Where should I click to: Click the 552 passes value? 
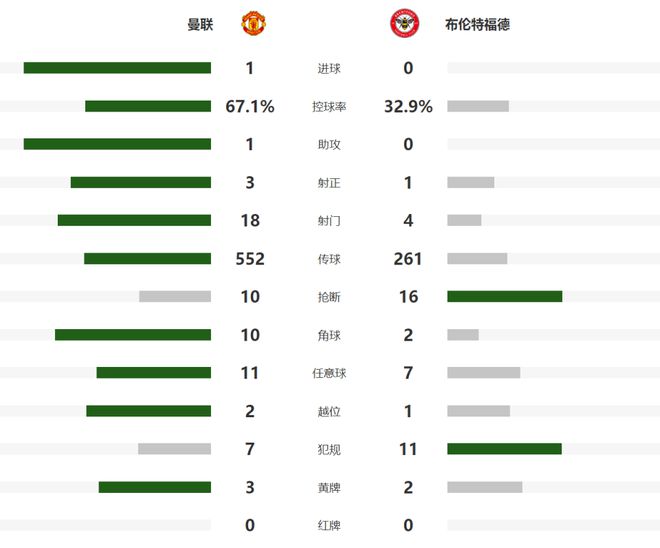250,259
